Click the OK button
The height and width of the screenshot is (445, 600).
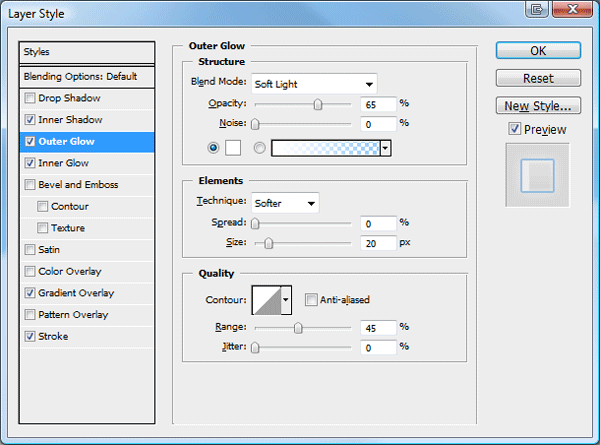(x=538, y=51)
